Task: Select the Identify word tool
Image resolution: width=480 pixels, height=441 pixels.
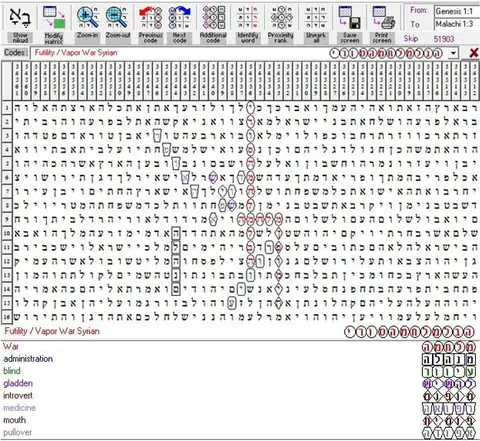Action: [248, 18]
